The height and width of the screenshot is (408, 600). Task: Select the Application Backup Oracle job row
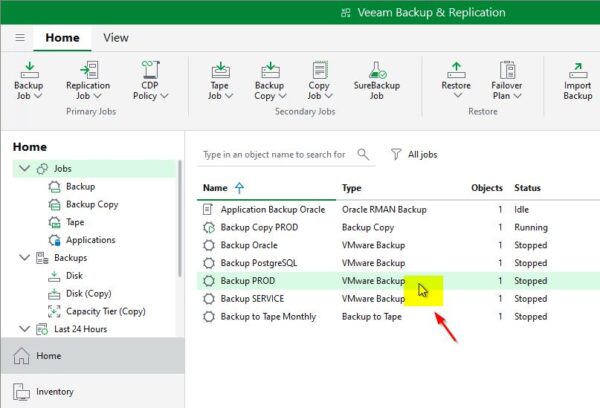click(398, 209)
